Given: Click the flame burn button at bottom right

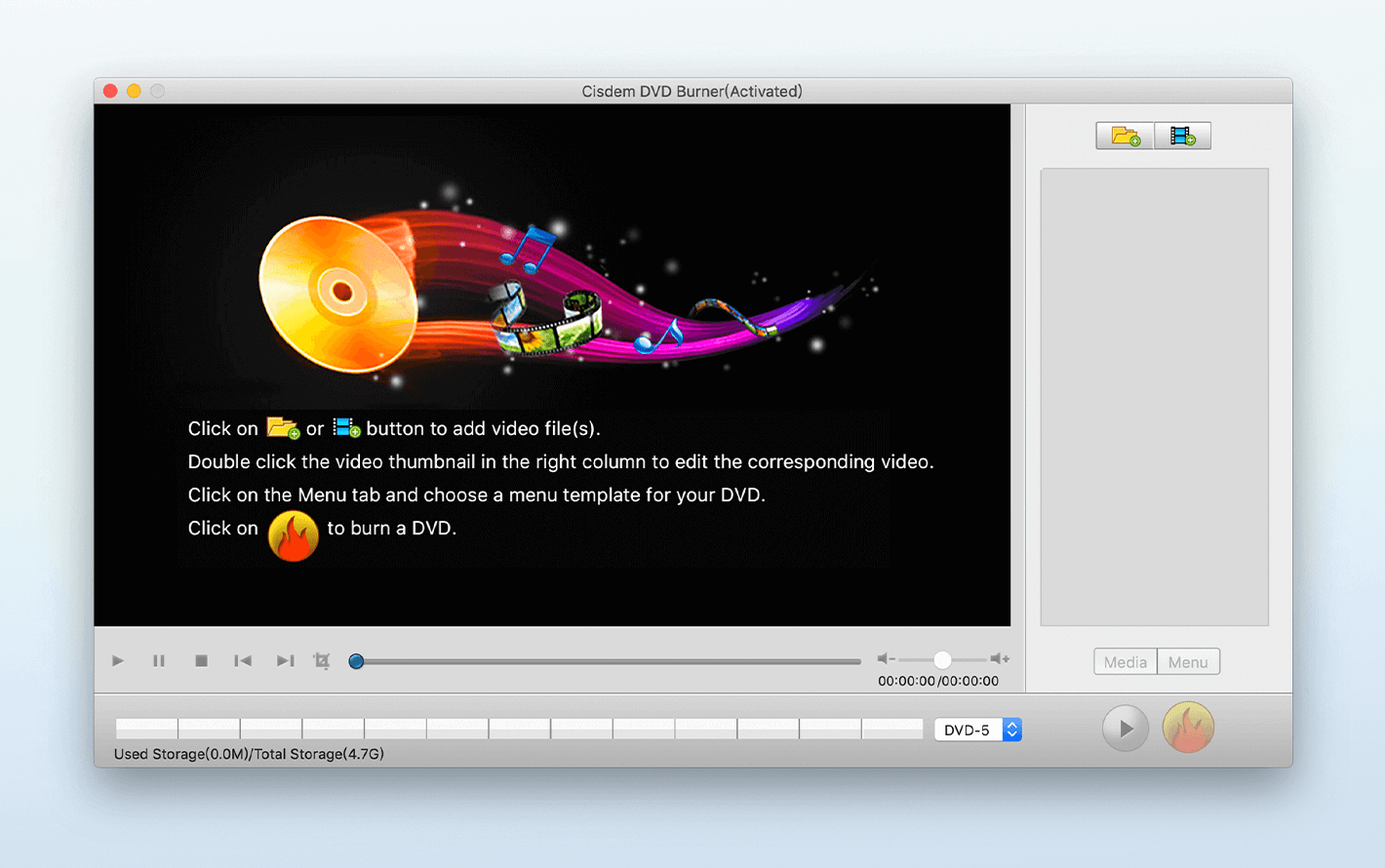Looking at the screenshot, I should 1188,728.
